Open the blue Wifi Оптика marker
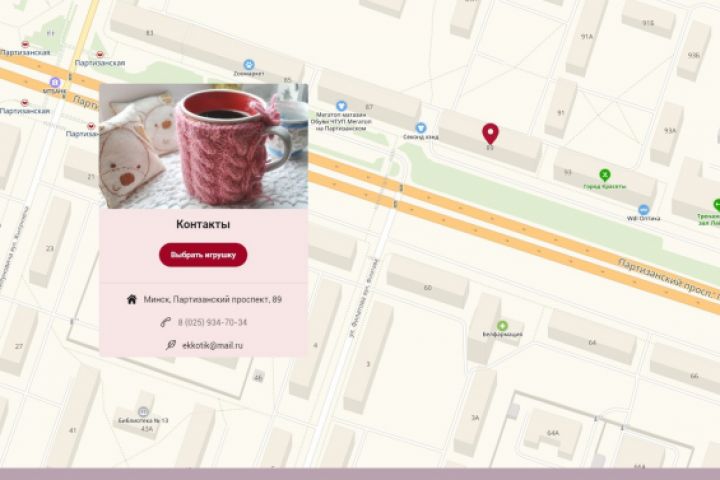Screen dimensions: 720x480 coord(644,210)
